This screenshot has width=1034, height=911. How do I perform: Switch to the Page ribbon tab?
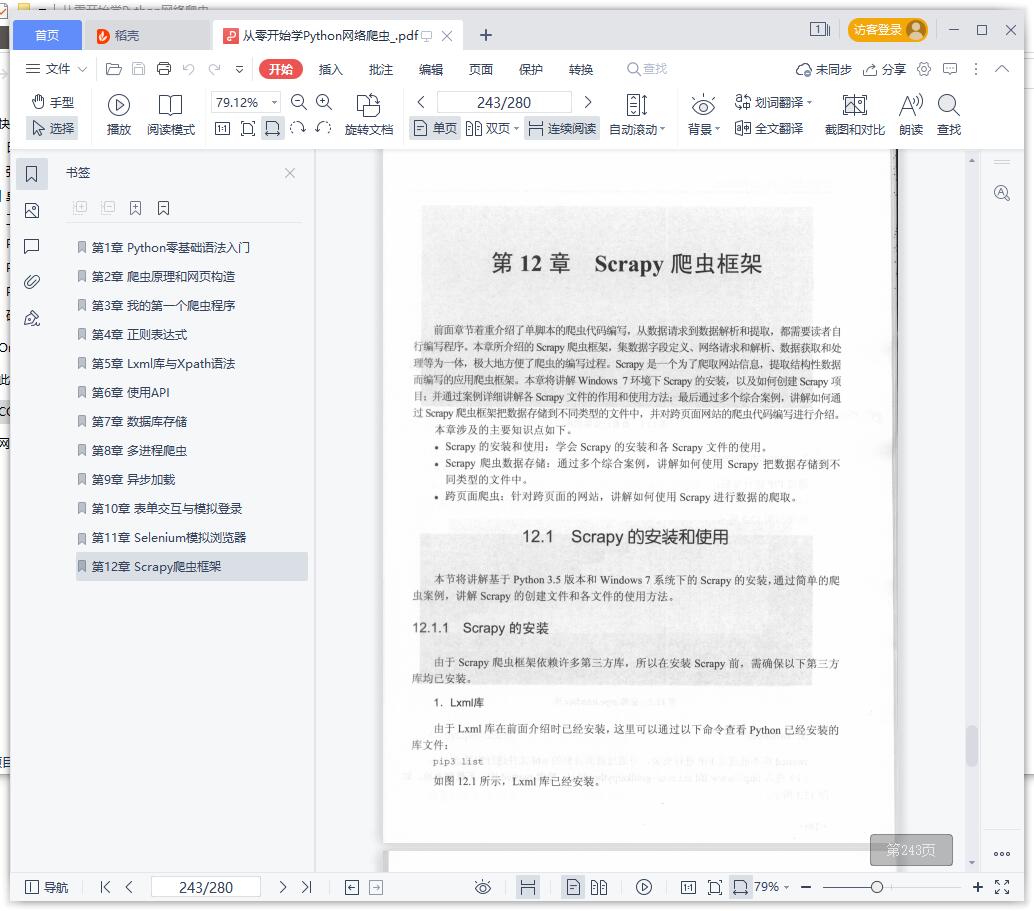click(x=481, y=69)
